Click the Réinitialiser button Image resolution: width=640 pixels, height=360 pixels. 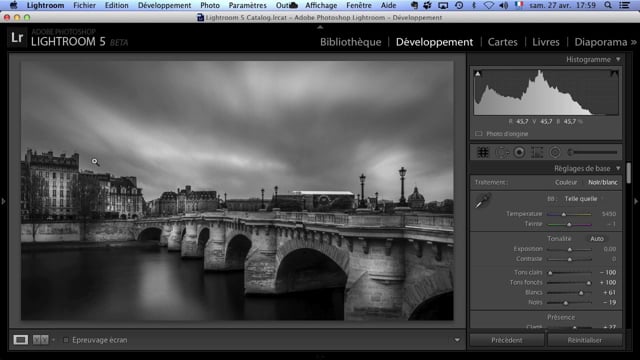click(x=584, y=340)
